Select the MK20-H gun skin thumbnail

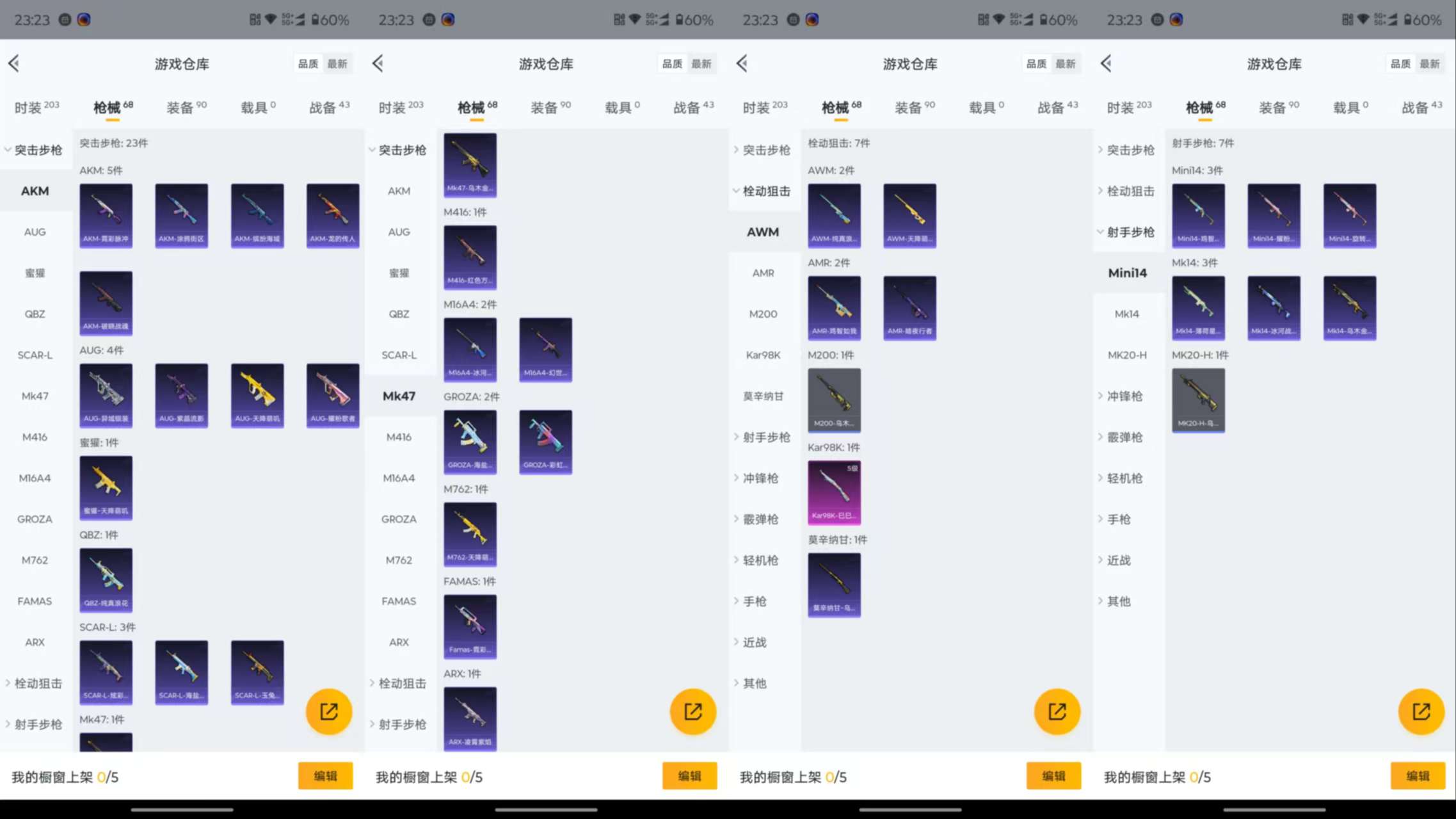[1198, 400]
